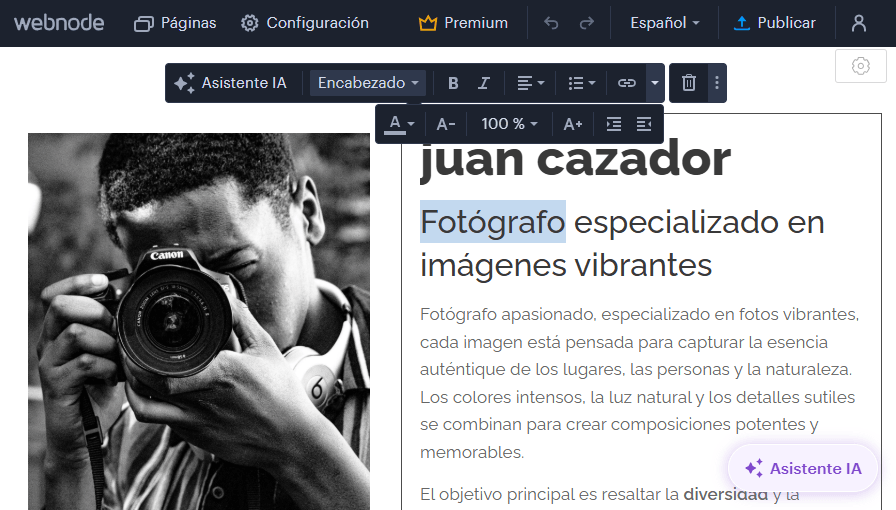This screenshot has height=510, width=896.
Task: Delete the text block with trash icon
Action: (689, 83)
